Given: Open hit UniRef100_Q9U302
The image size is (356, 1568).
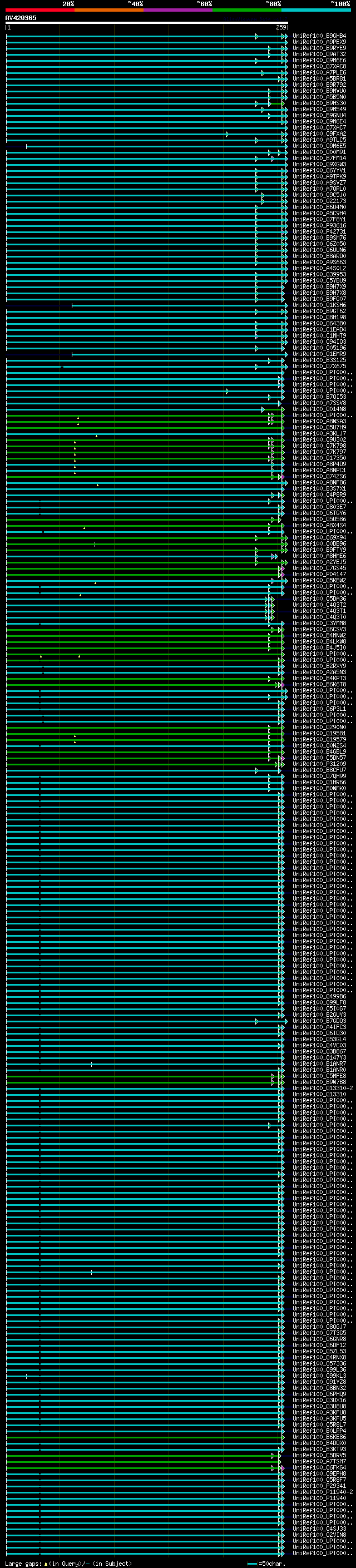Looking at the screenshot, I should (x=319, y=439).
